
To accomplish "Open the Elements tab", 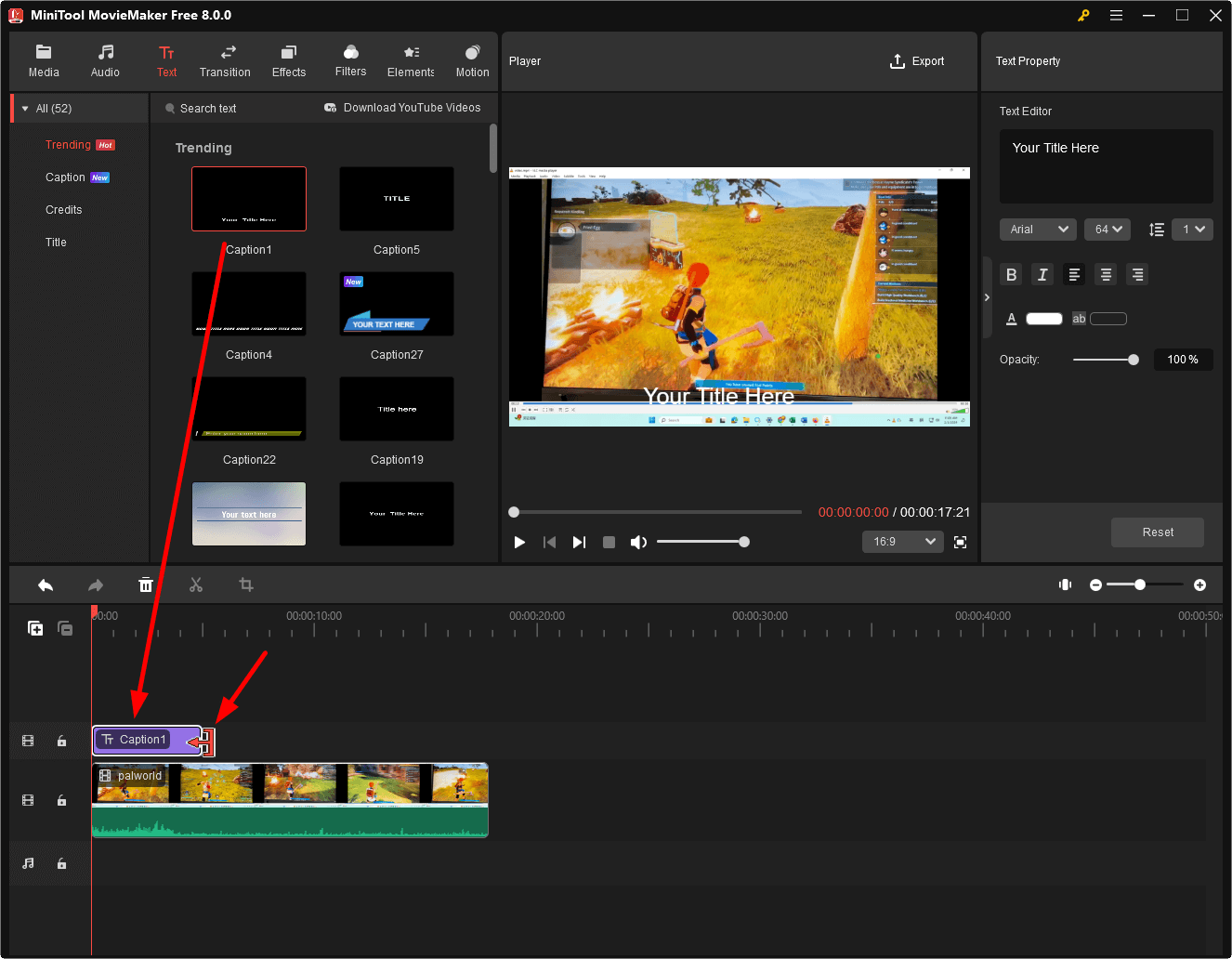I will tap(411, 61).
